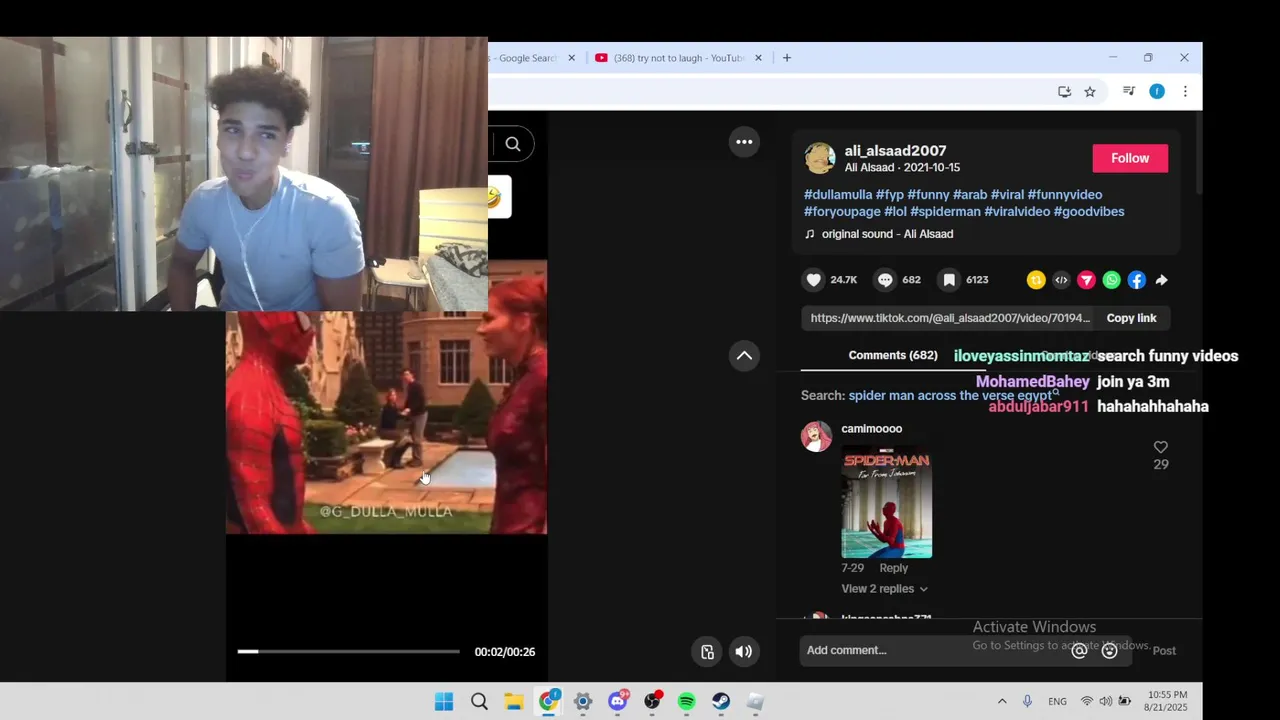Close the Google Search tab
This screenshot has width=1280, height=720.
[x=572, y=58]
